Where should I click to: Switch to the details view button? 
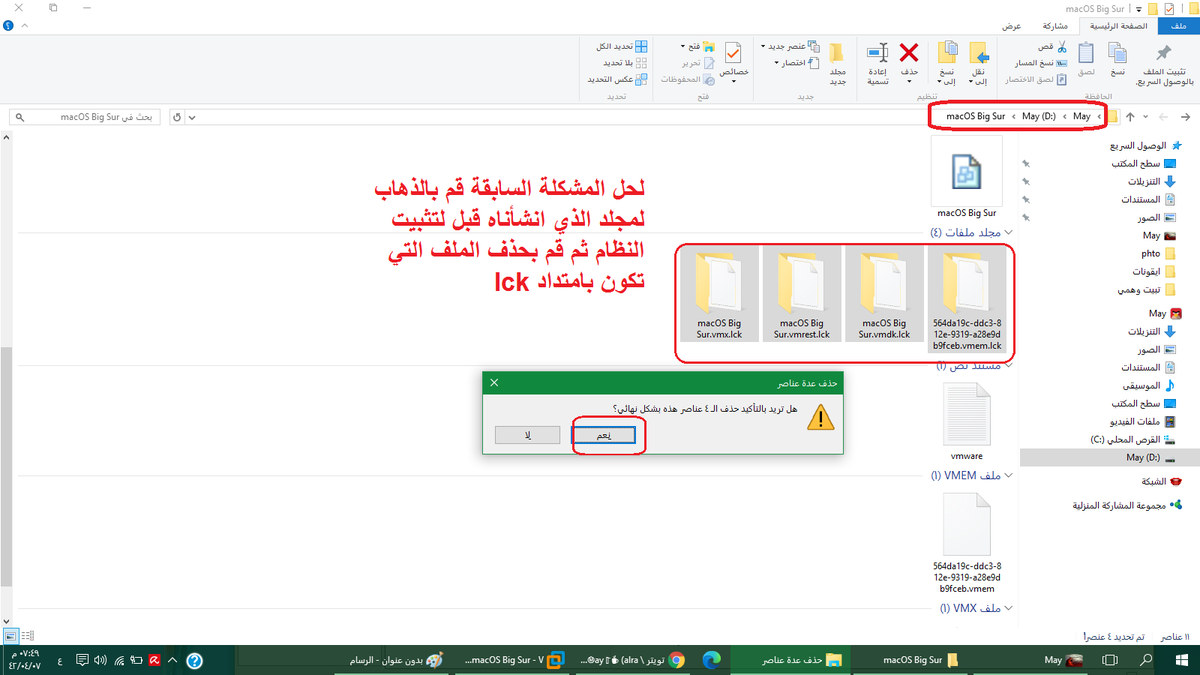coord(27,635)
